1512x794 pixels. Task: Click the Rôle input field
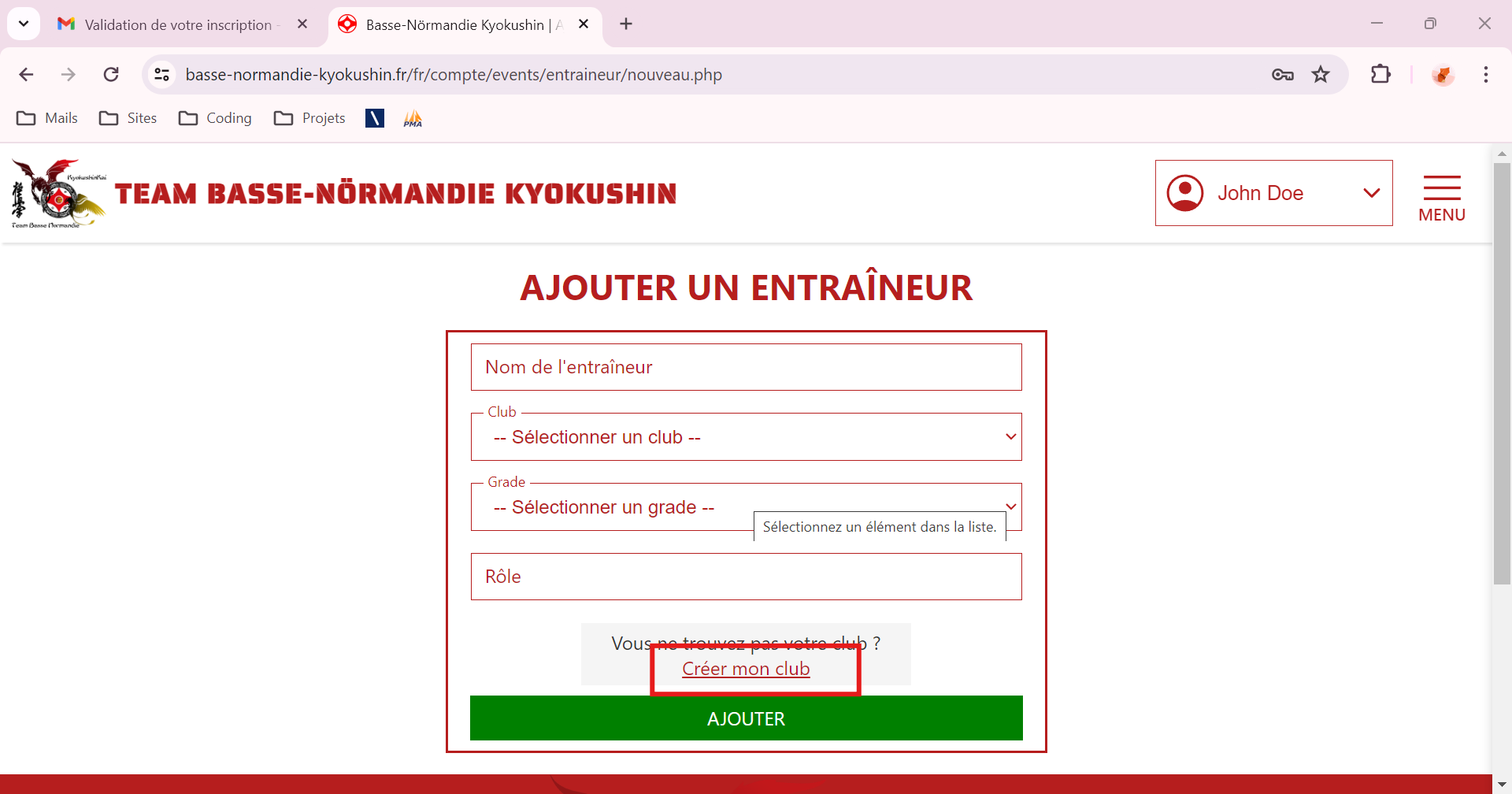pos(746,577)
